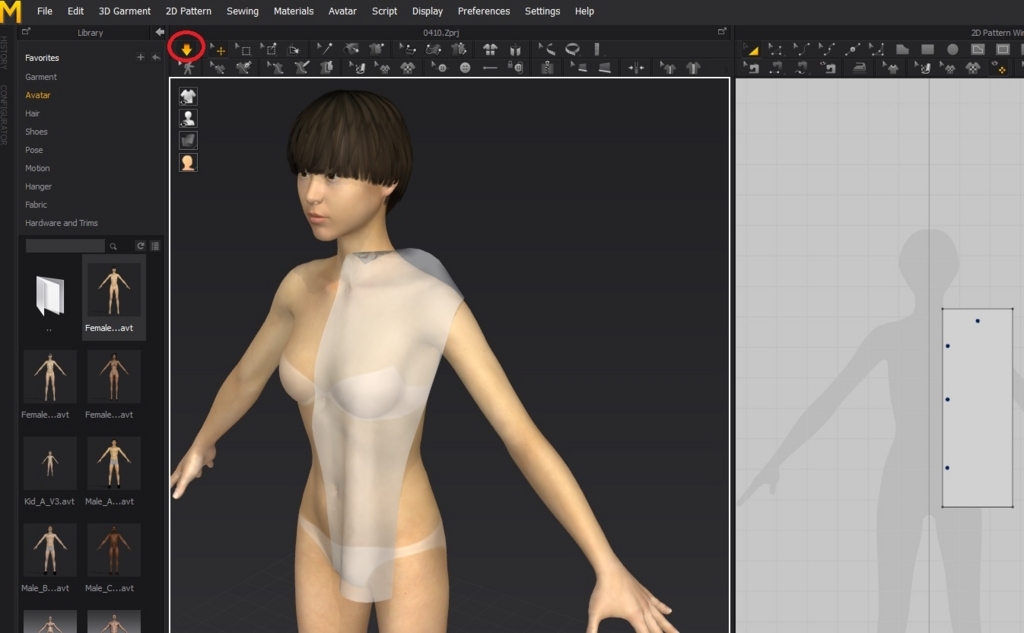
Task: Add a favorite with plus button
Action: [140, 57]
